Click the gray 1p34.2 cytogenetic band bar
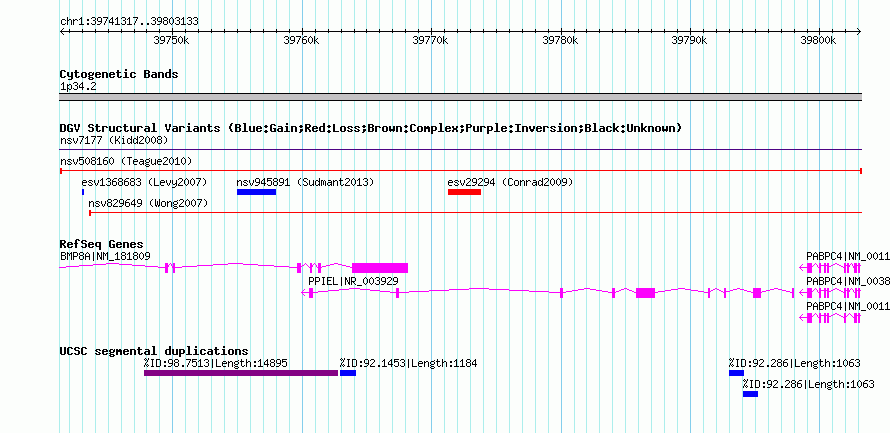Screen dimensions: 890x433 tap(460, 97)
